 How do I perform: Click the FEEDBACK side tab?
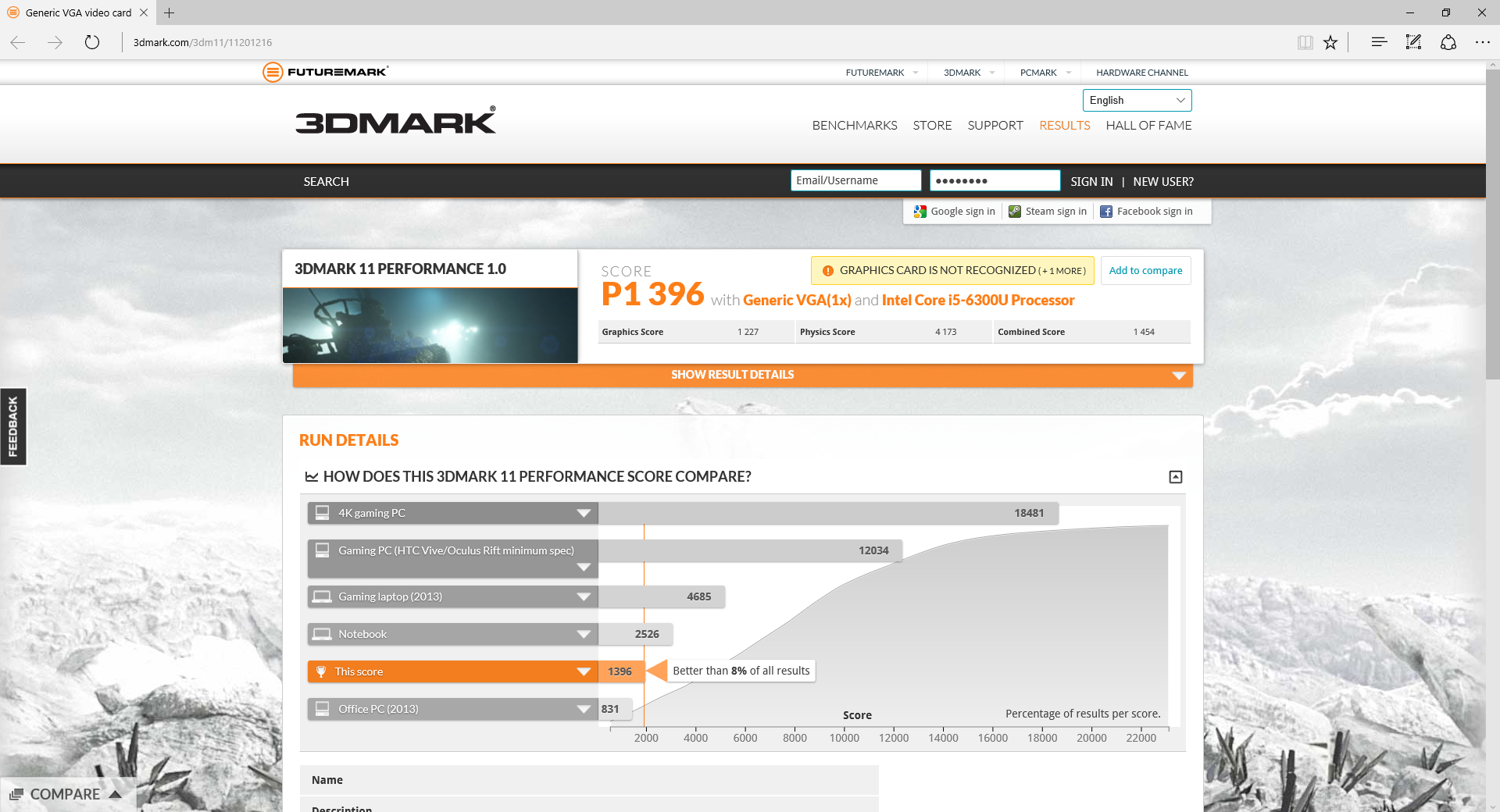coord(13,426)
